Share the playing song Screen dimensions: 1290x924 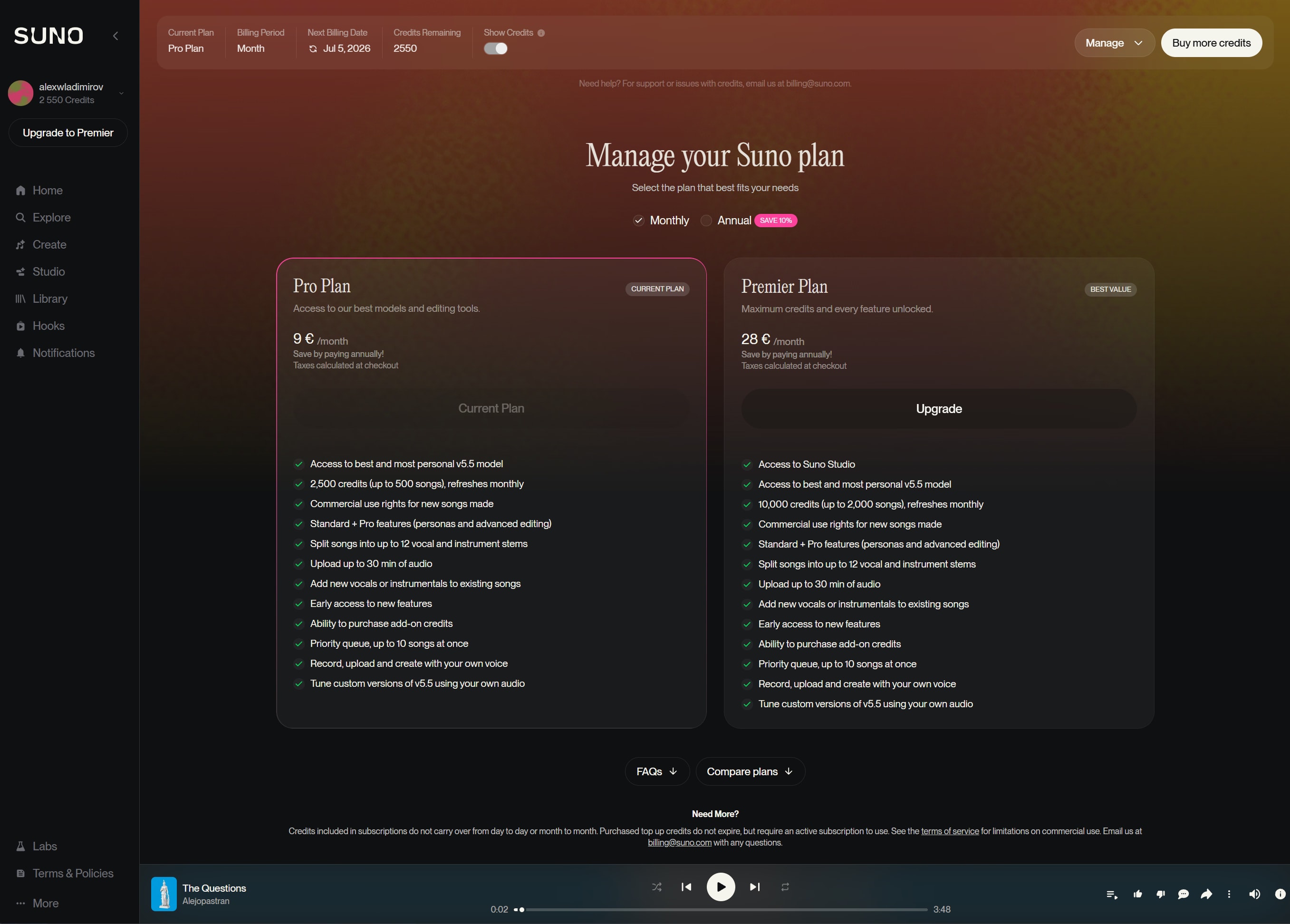[x=1206, y=895]
